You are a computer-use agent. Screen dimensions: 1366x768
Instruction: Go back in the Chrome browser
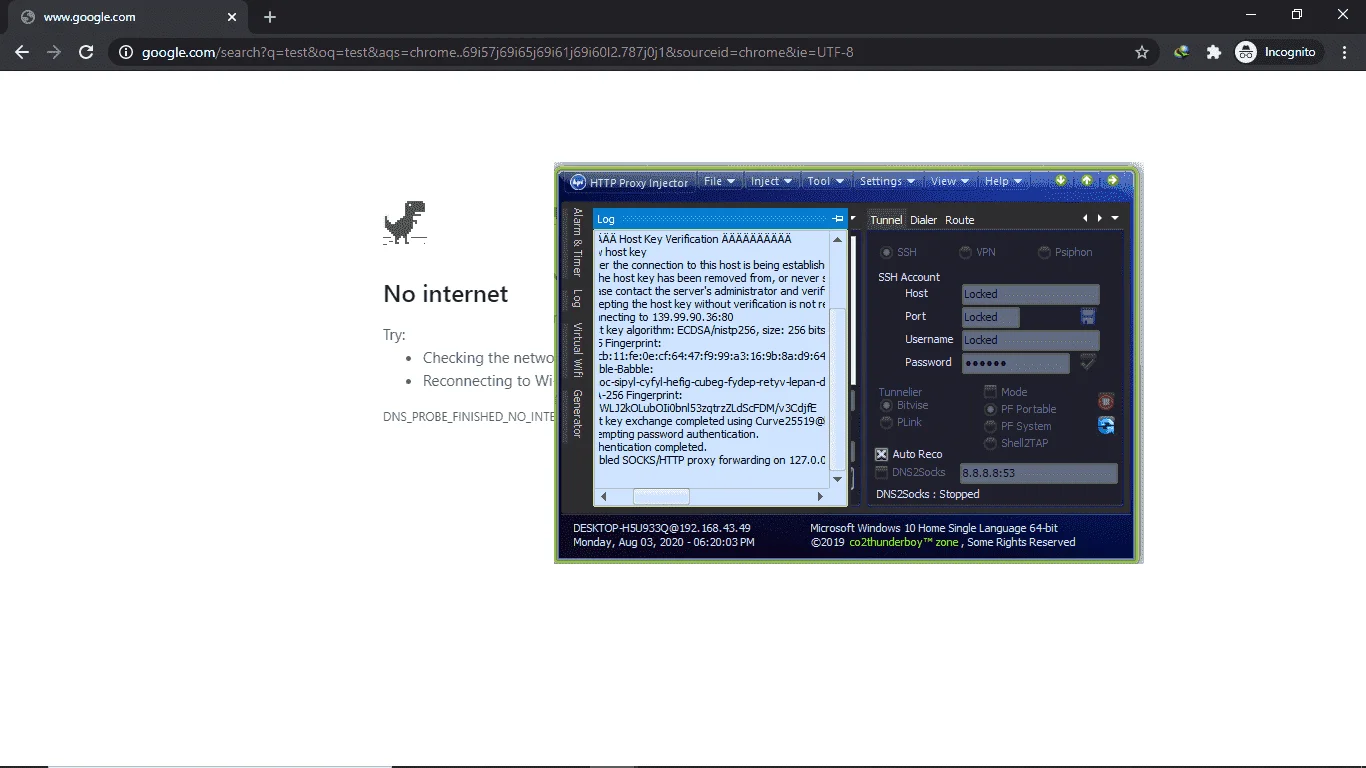click(22, 52)
